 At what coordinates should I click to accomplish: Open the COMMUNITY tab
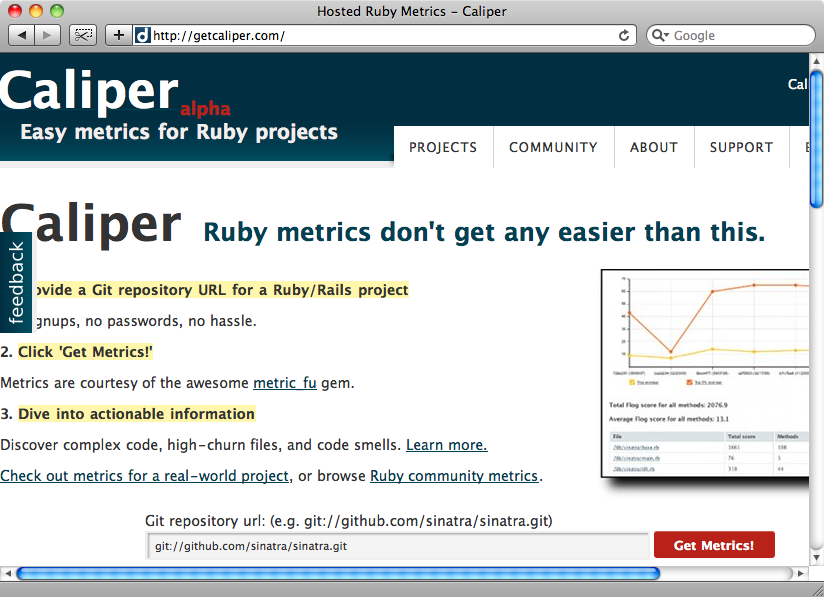(x=553, y=147)
